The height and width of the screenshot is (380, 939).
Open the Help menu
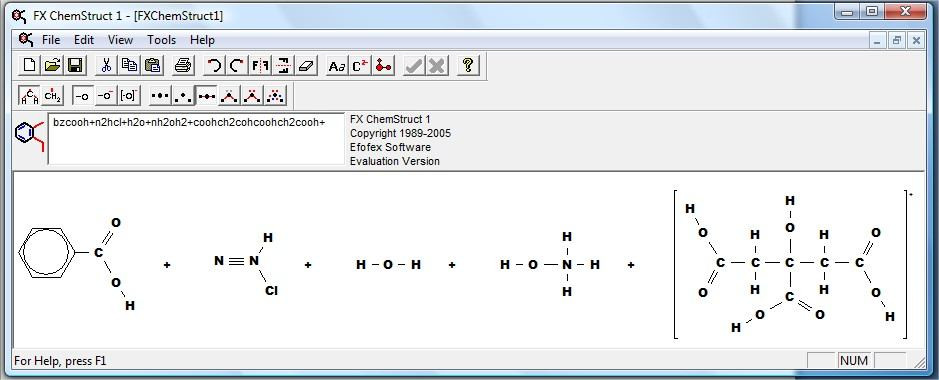202,40
